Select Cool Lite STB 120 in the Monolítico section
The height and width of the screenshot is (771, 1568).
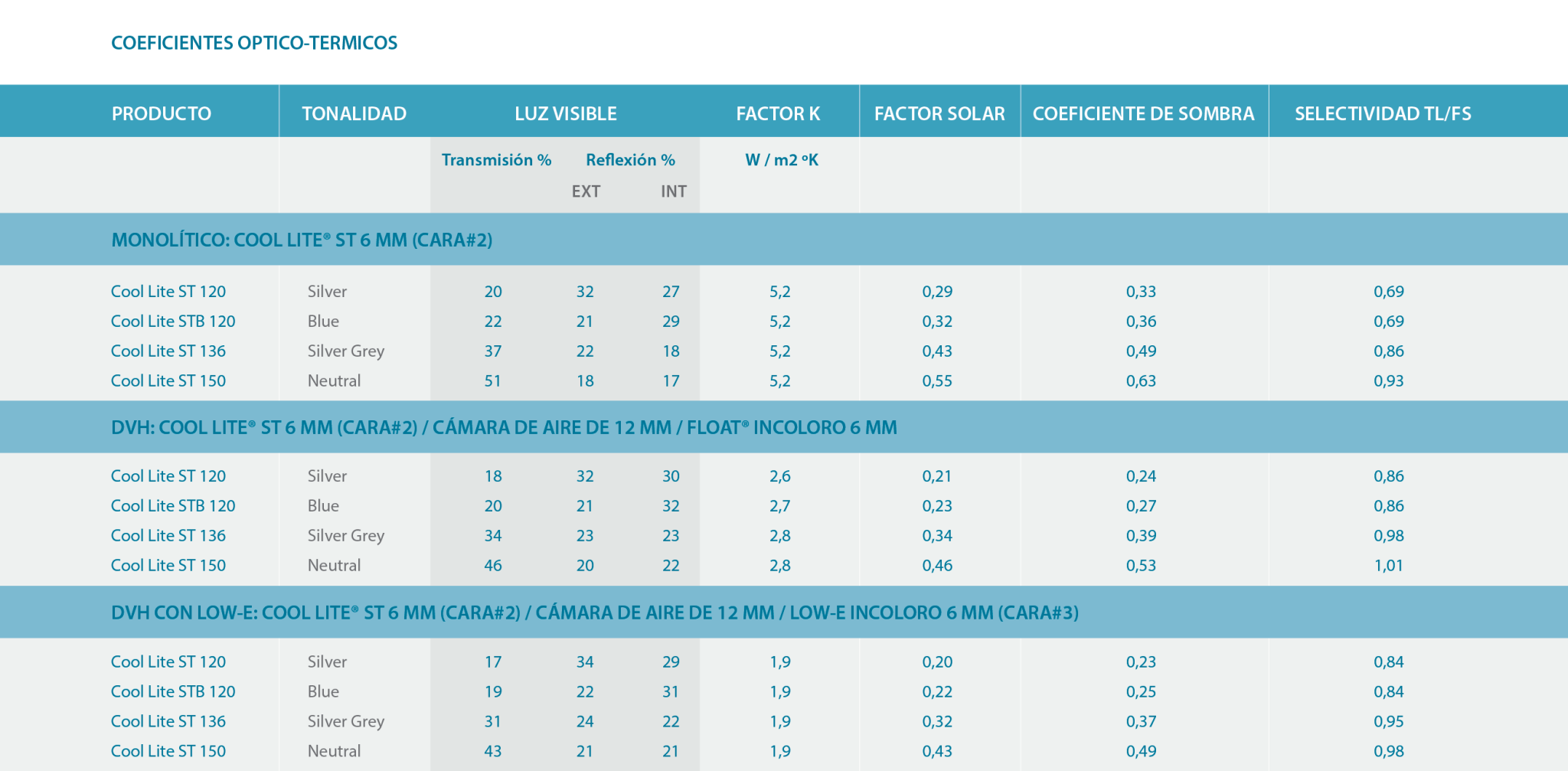click(x=173, y=322)
